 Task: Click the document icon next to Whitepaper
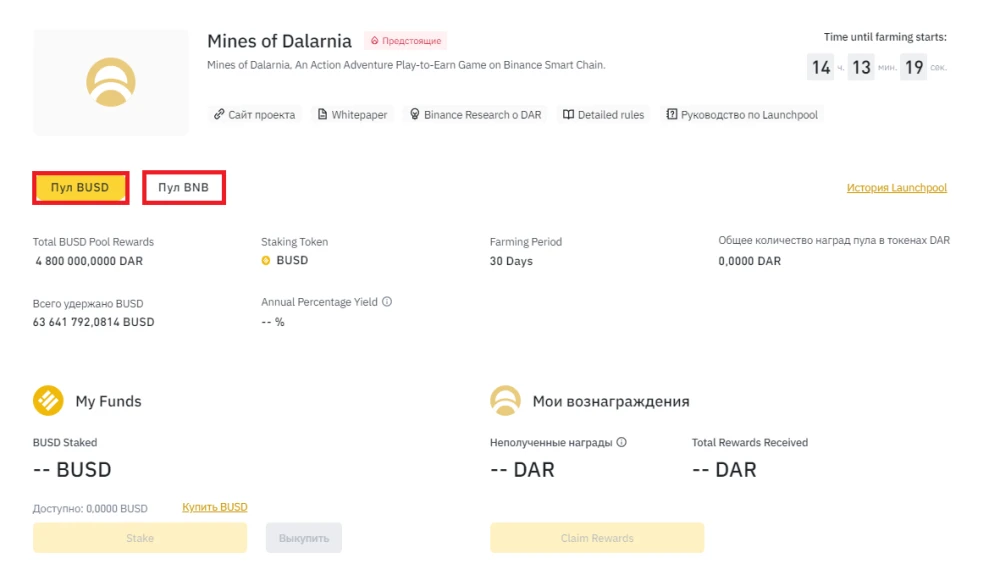pos(322,114)
